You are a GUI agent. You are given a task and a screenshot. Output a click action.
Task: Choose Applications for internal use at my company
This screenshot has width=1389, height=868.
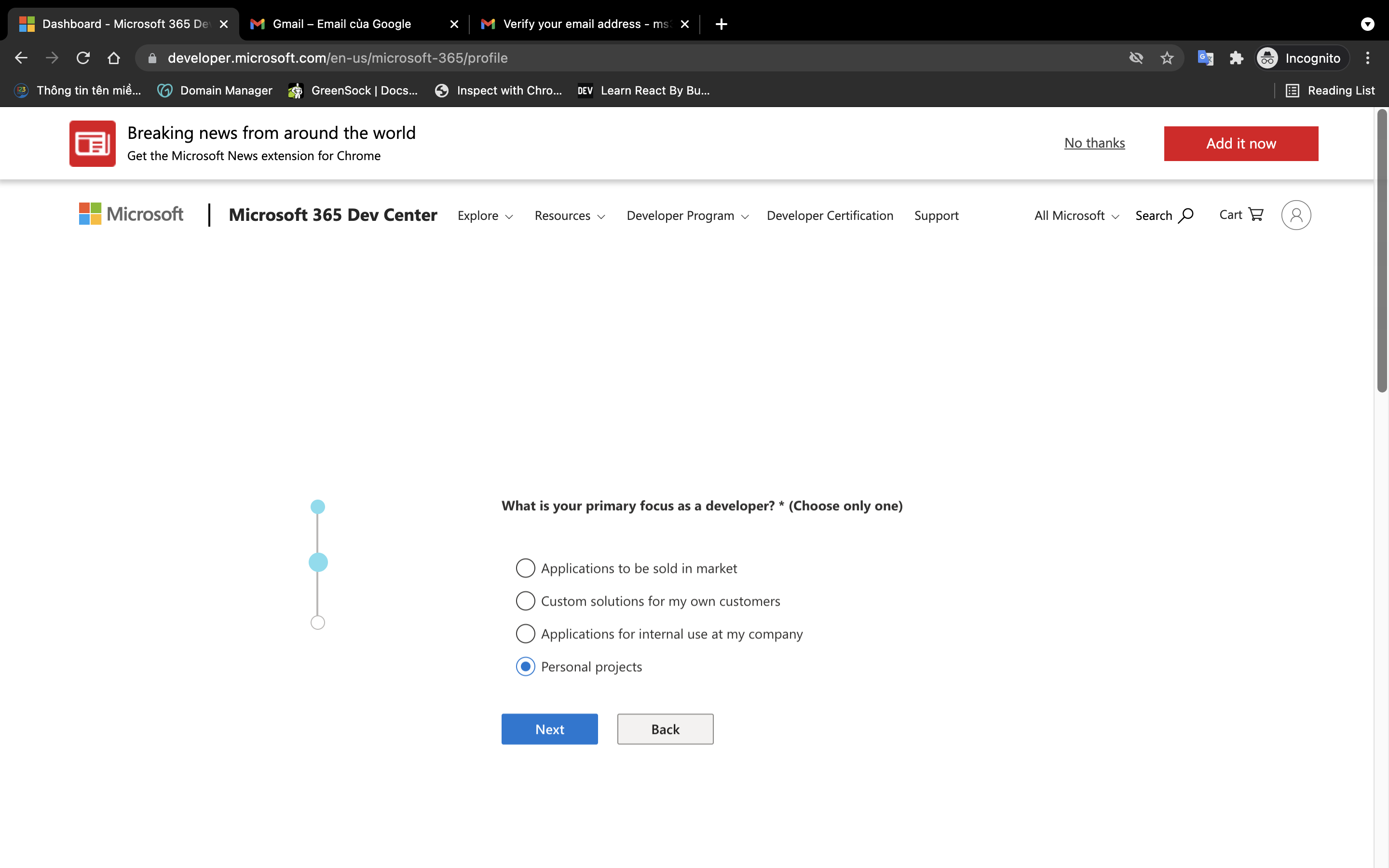(x=525, y=634)
